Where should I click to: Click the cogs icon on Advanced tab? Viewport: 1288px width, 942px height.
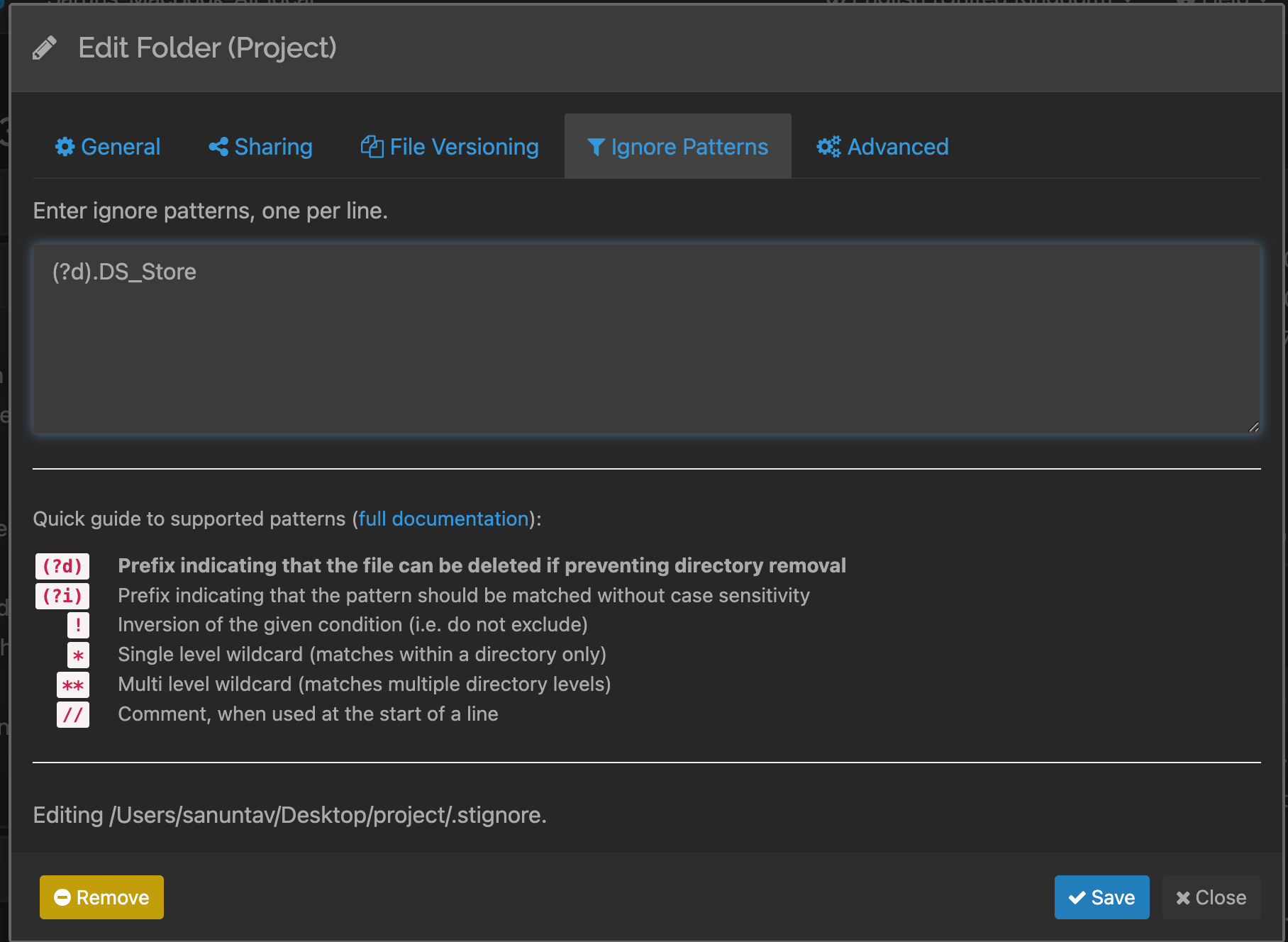(828, 147)
